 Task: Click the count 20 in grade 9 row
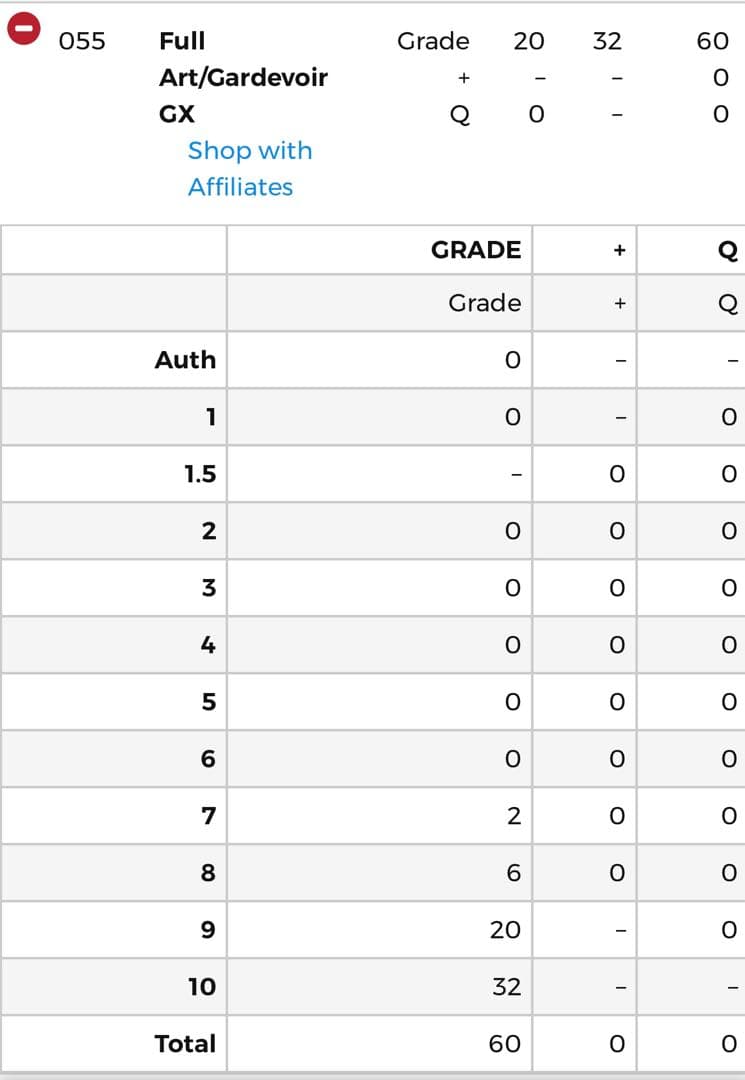coord(505,930)
